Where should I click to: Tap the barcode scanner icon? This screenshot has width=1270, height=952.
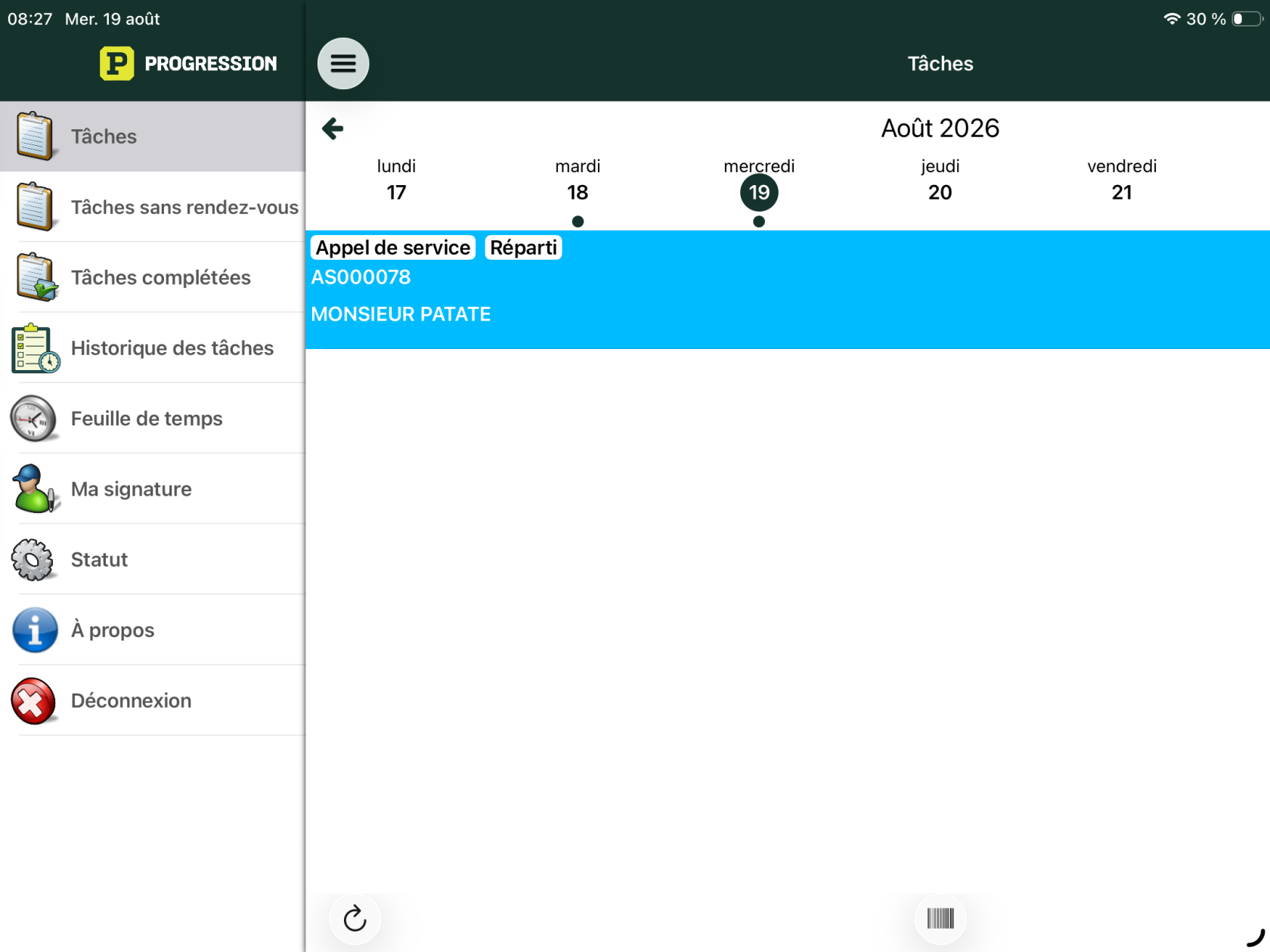coord(940,919)
